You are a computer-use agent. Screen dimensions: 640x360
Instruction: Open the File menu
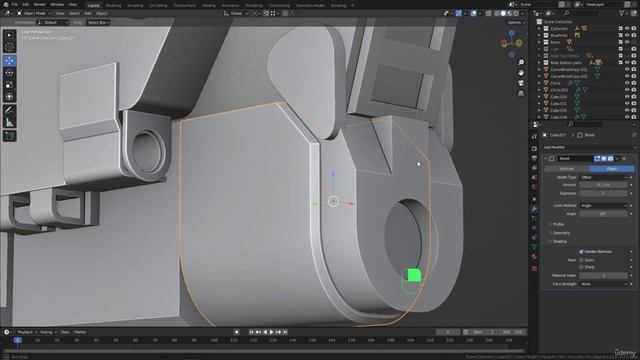[x=14, y=4]
